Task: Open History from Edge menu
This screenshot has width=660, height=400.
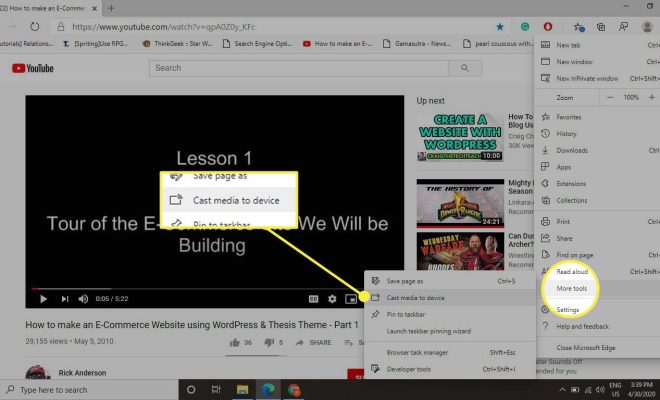Action: tap(597, 133)
